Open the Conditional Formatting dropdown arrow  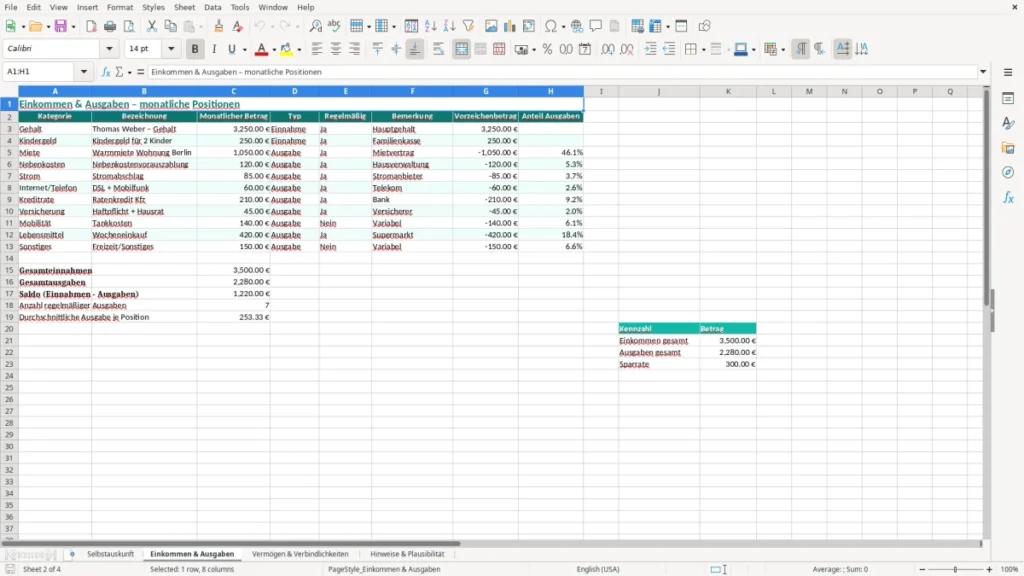pos(783,49)
